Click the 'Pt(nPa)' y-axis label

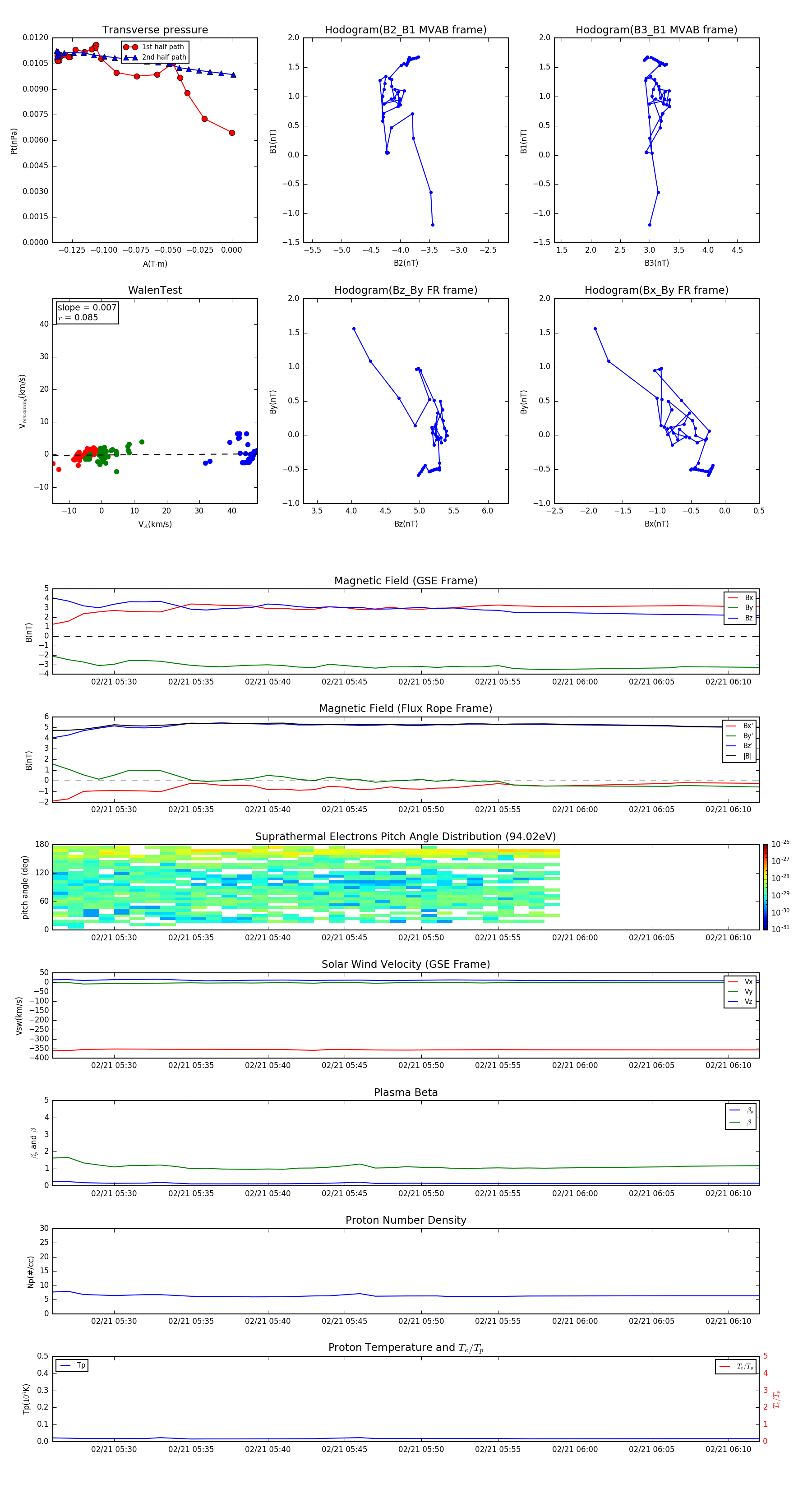(14, 140)
